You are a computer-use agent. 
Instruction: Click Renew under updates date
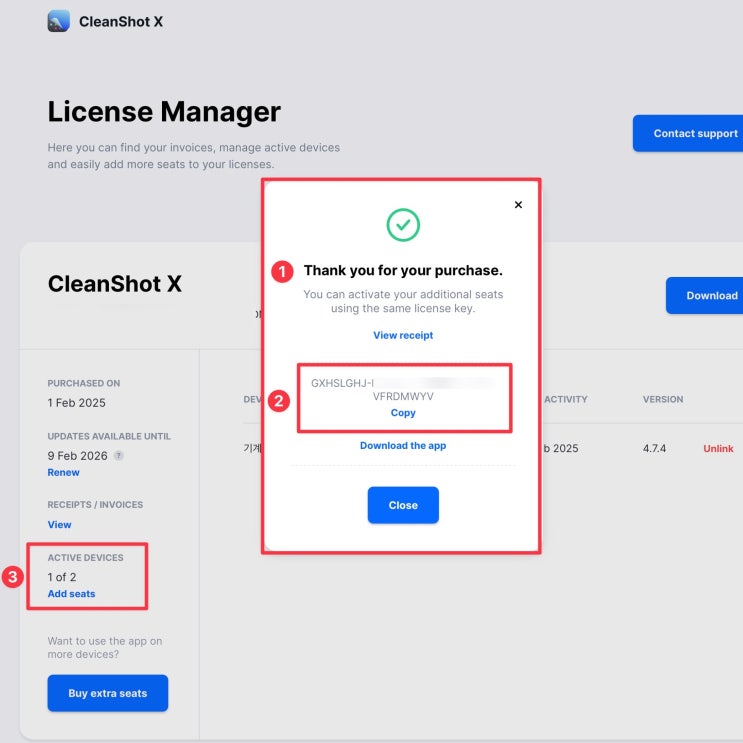coord(63,472)
